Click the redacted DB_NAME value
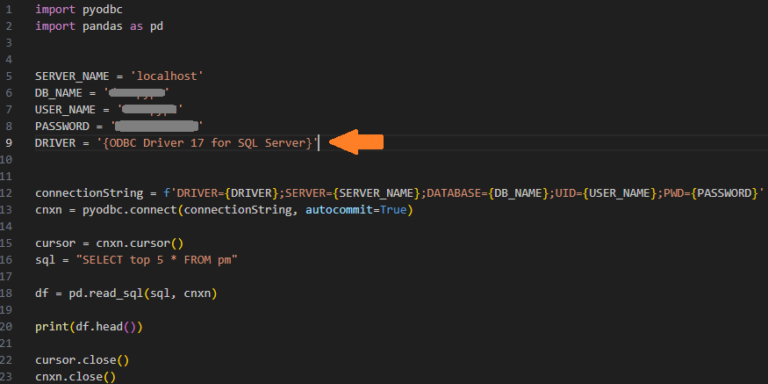This screenshot has height=384, width=768. (137, 93)
